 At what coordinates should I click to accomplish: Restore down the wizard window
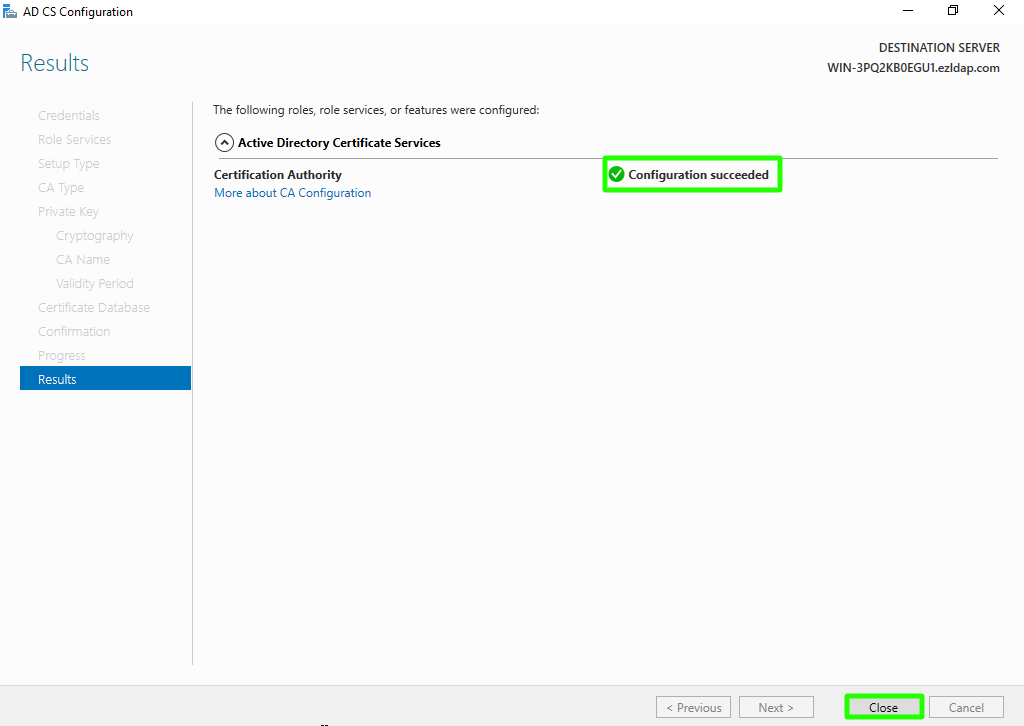[953, 12]
